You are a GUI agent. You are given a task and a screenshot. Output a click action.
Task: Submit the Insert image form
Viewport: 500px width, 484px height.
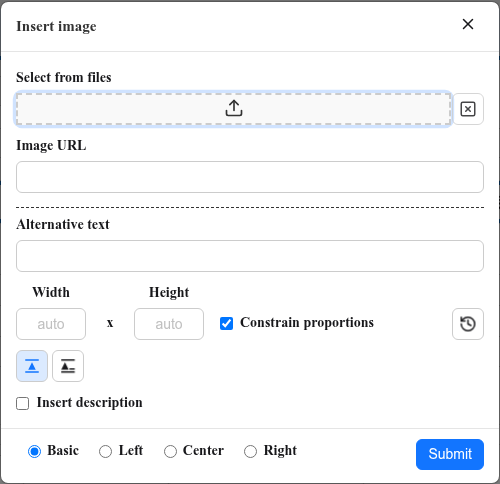pos(450,454)
